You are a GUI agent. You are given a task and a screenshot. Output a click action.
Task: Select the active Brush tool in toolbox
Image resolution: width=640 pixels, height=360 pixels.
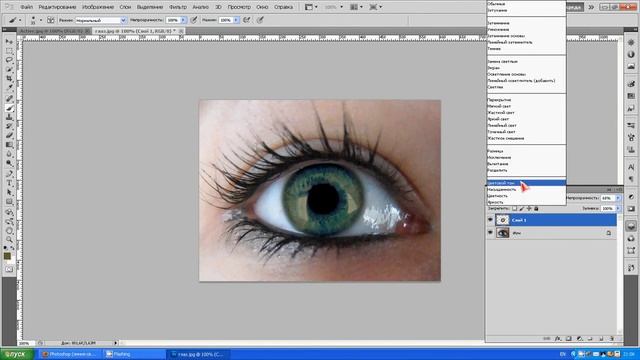(9, 108)
